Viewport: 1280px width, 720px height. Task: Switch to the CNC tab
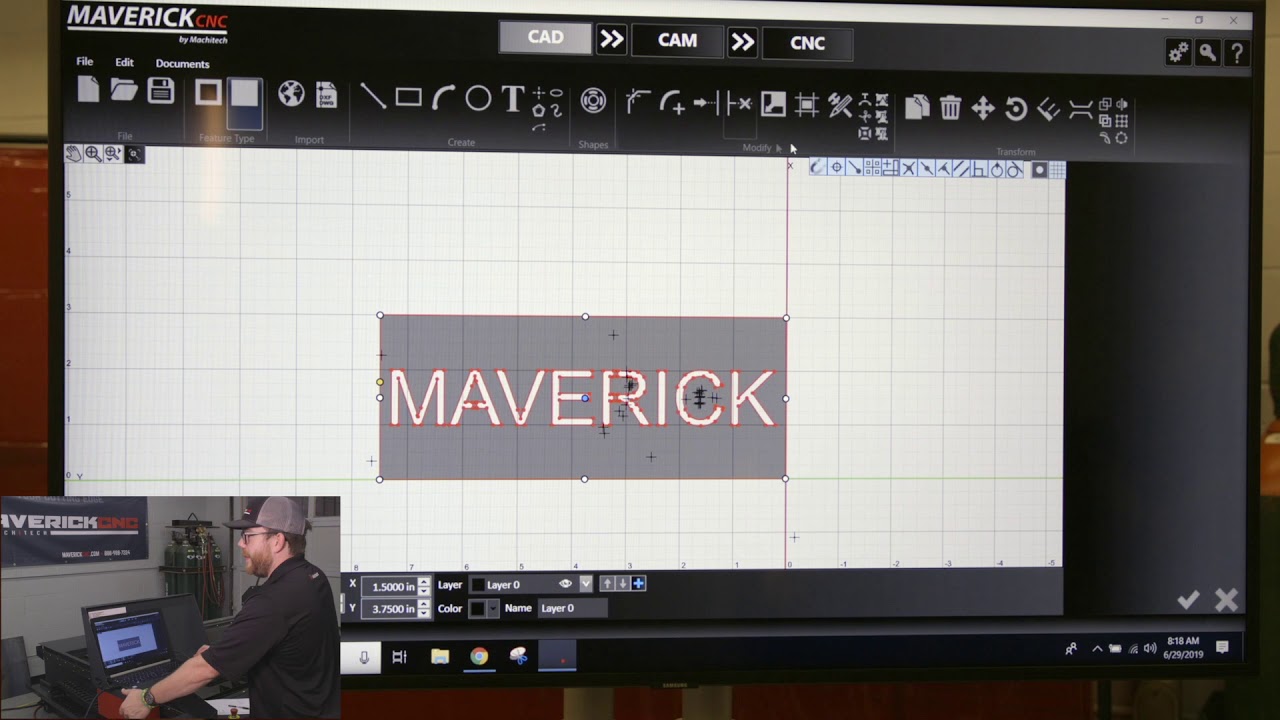807,43
